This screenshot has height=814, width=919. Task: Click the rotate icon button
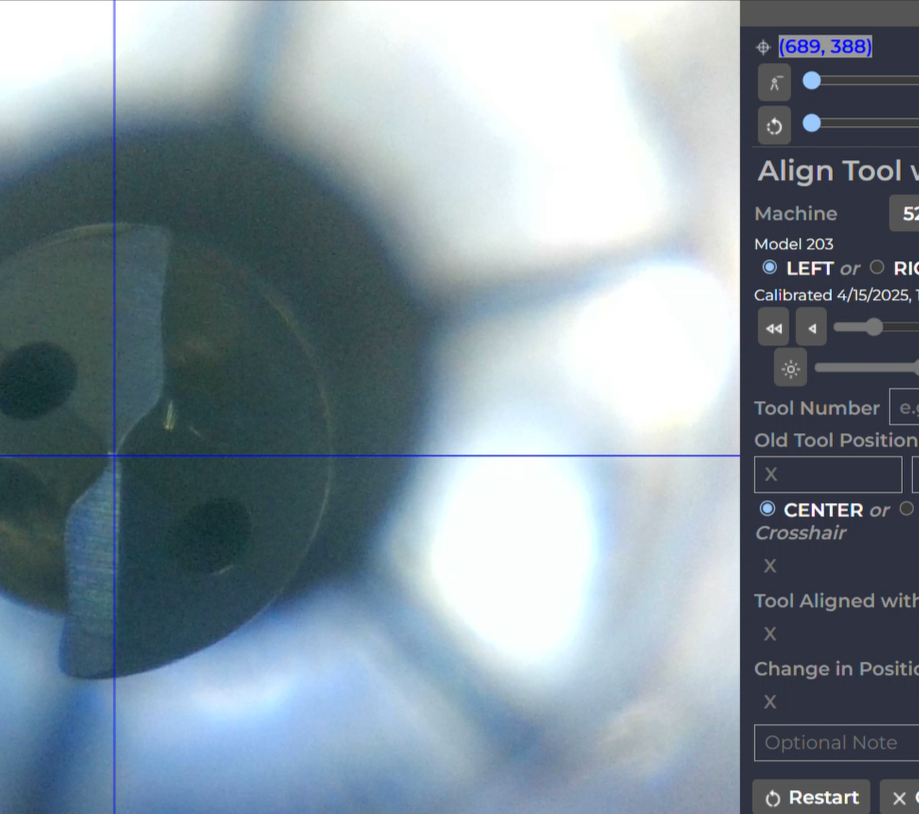click(x=774, y=126)
